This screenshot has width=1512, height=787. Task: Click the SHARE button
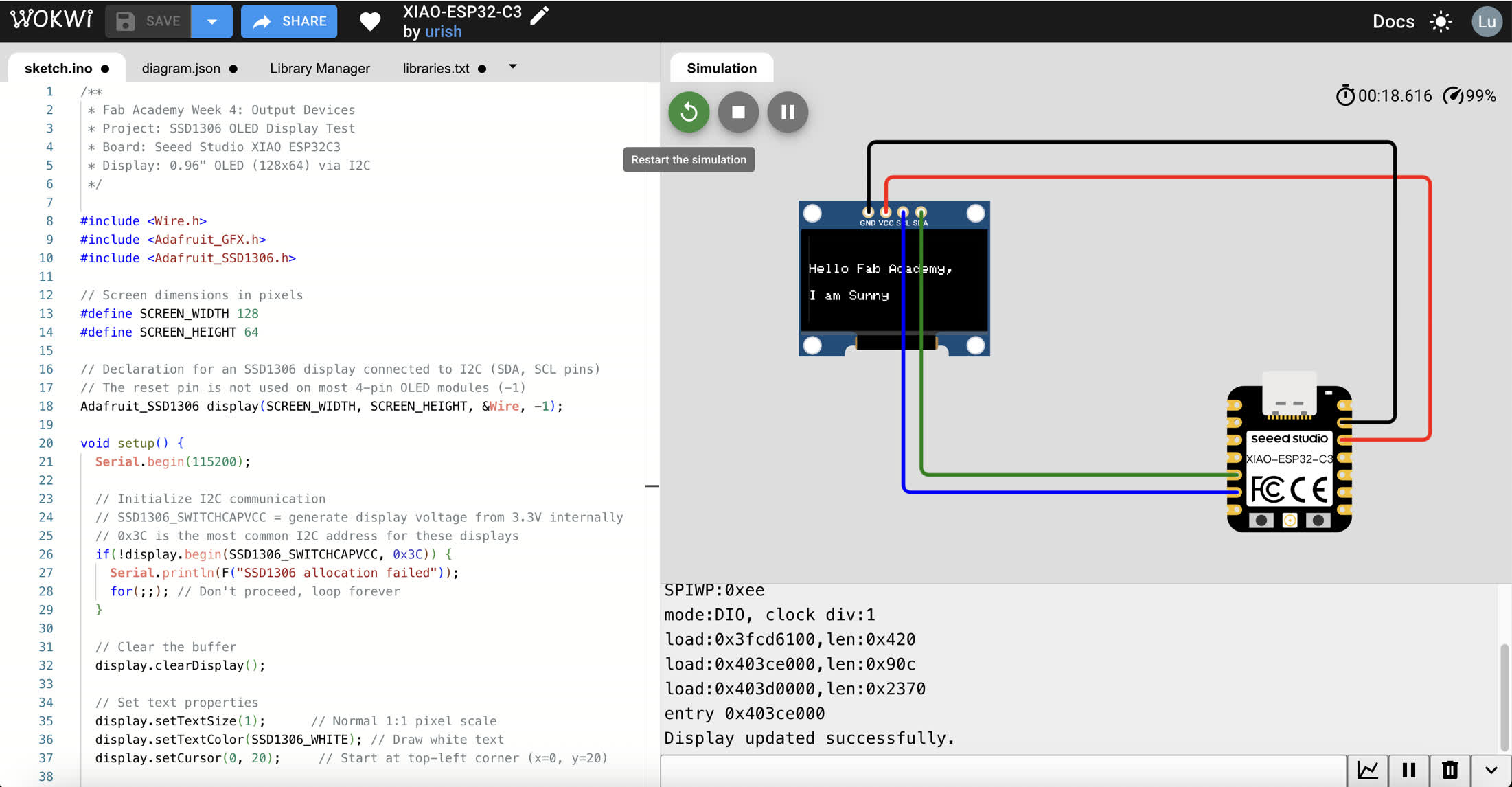[289, 21]
